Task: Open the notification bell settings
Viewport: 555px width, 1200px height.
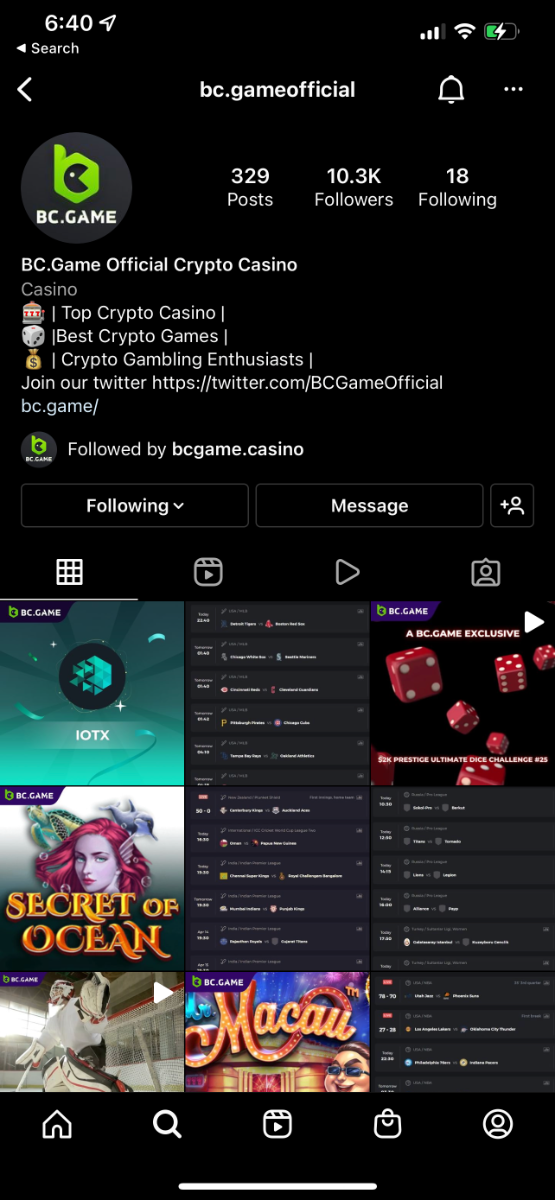Action: tap(451, 89)
